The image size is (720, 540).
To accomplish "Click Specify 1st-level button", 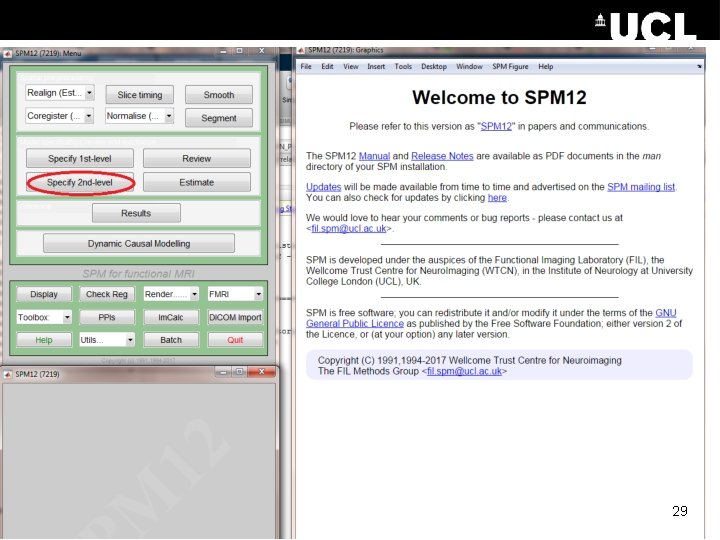I will (x=80, y=158).
